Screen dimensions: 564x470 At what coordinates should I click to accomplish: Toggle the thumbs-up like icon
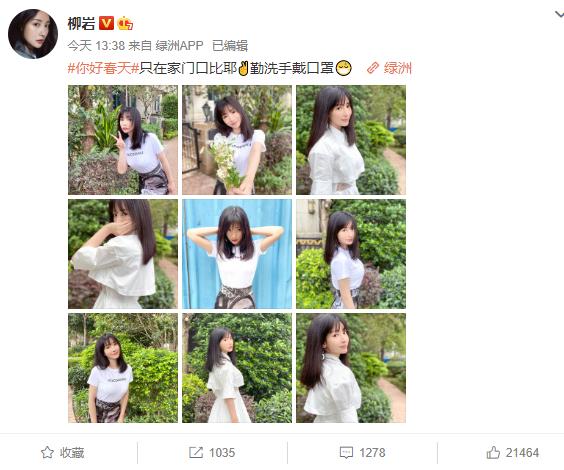point(493,452)
